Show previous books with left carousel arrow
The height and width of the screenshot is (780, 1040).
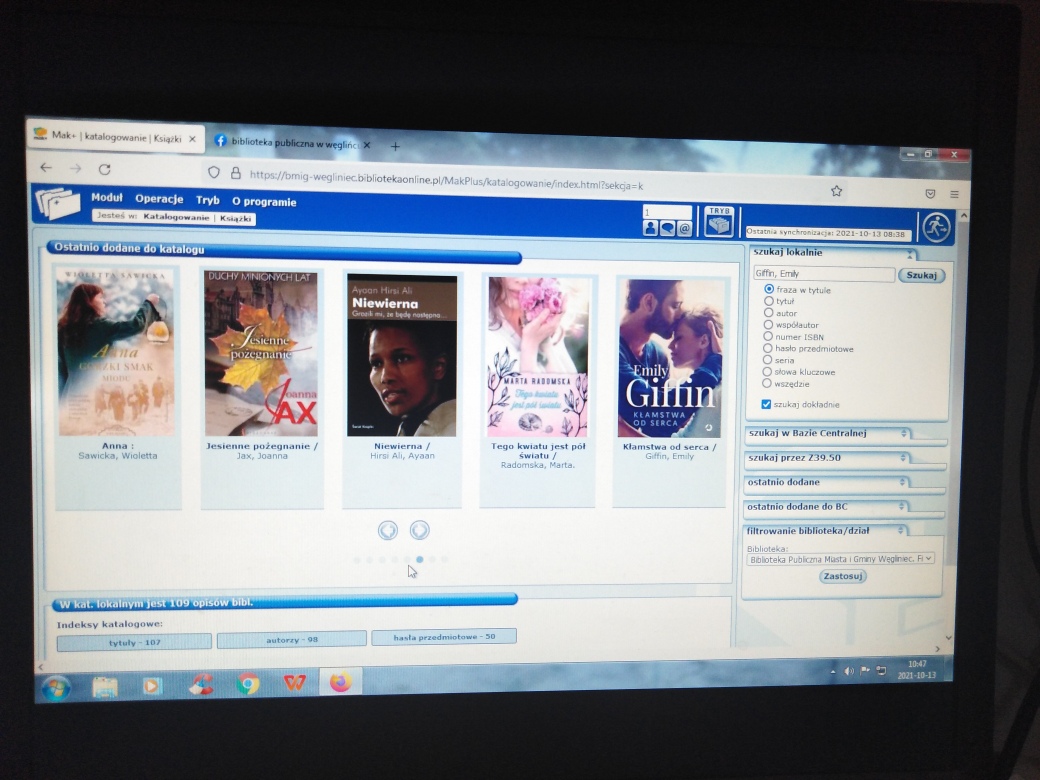tap(388, 530)
